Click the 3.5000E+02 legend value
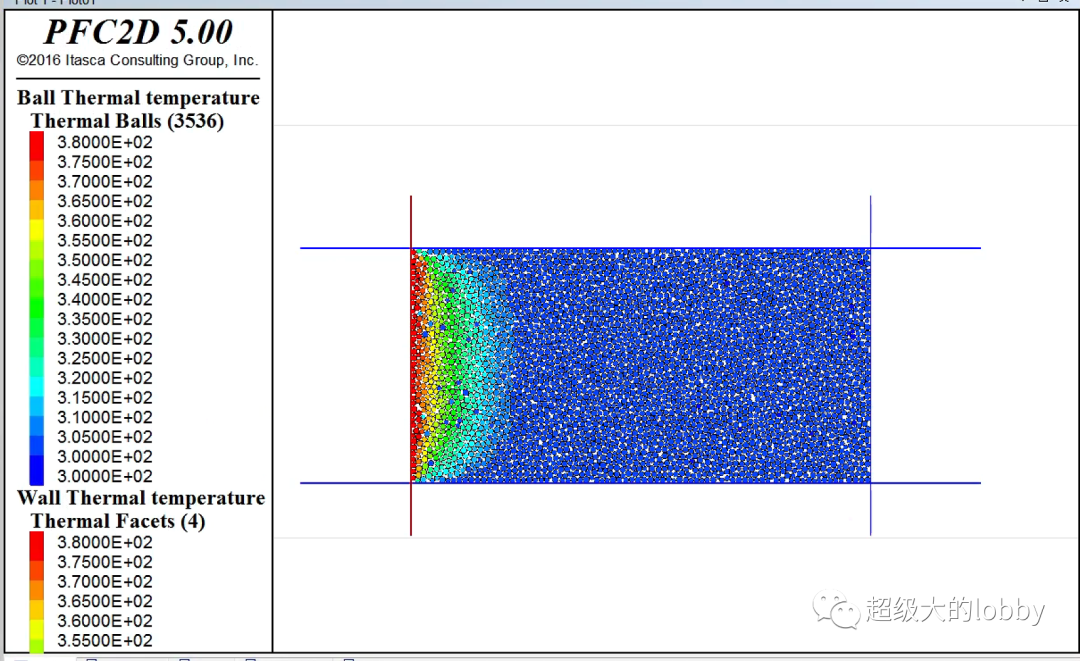The width and height of the screenshot is (1080, 661). [105, 260]
